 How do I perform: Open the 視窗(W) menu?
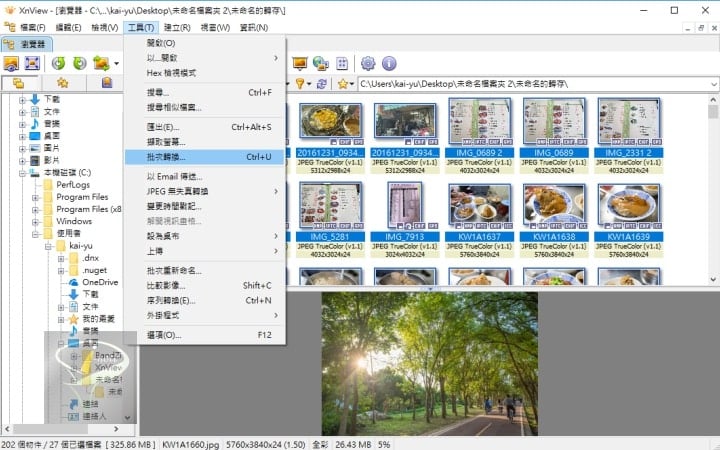215,28
